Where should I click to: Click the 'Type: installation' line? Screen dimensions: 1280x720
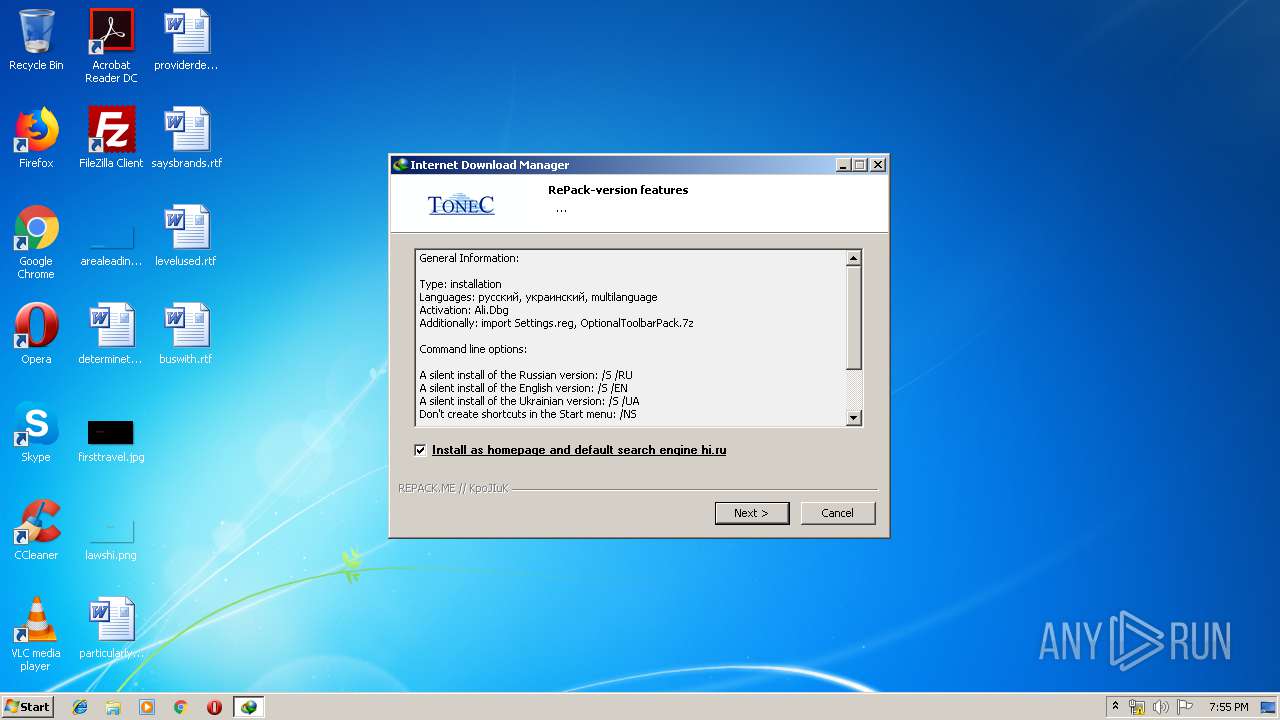point(461,284)
